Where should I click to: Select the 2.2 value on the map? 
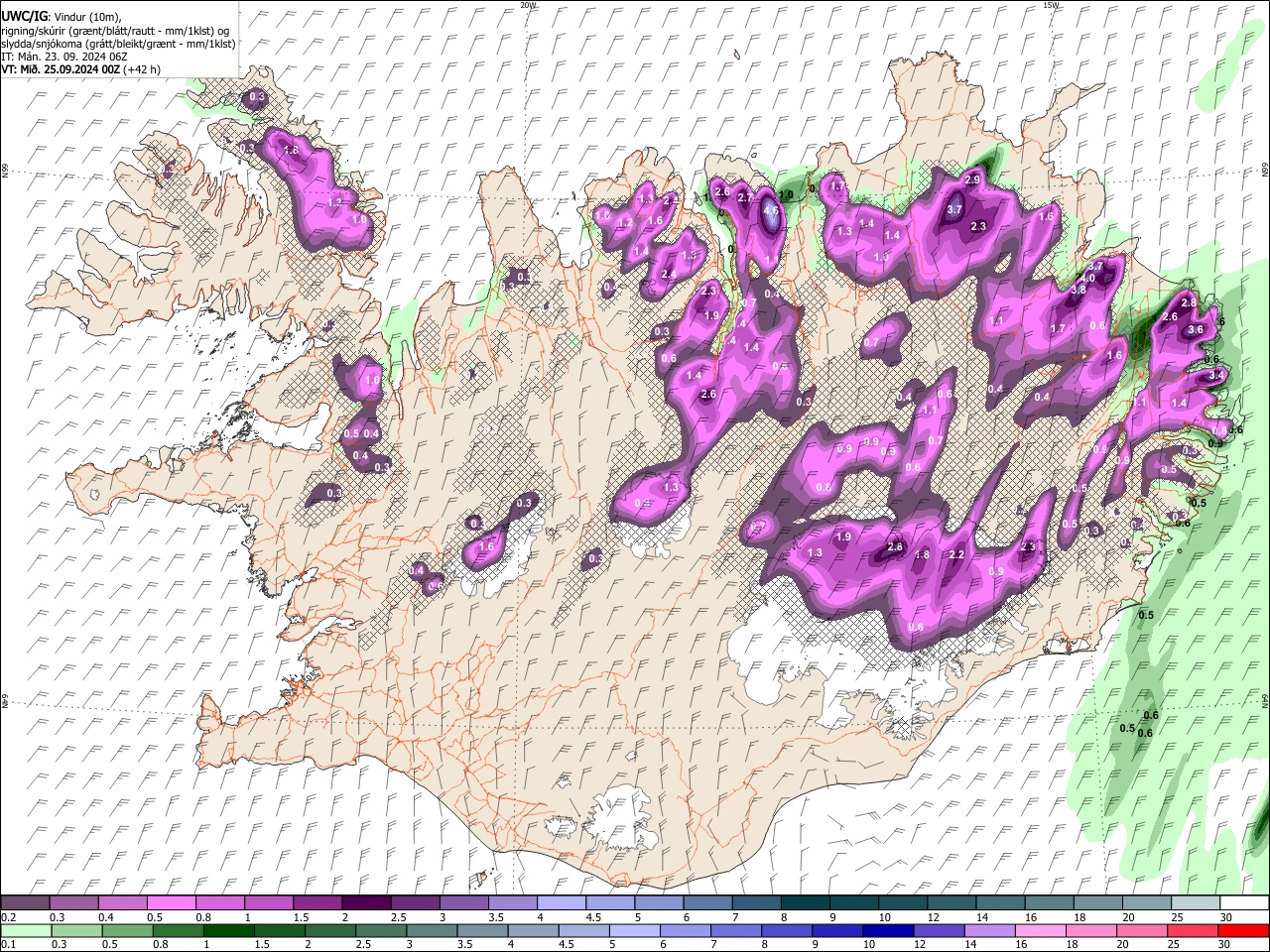[x=956, y=554]
